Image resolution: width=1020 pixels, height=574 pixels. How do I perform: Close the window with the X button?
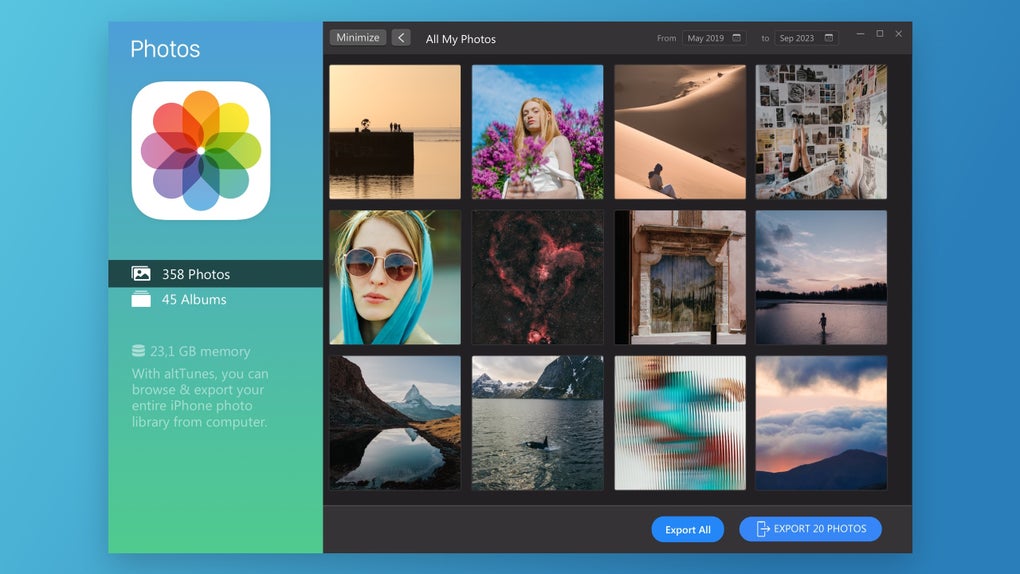point(898,34)
